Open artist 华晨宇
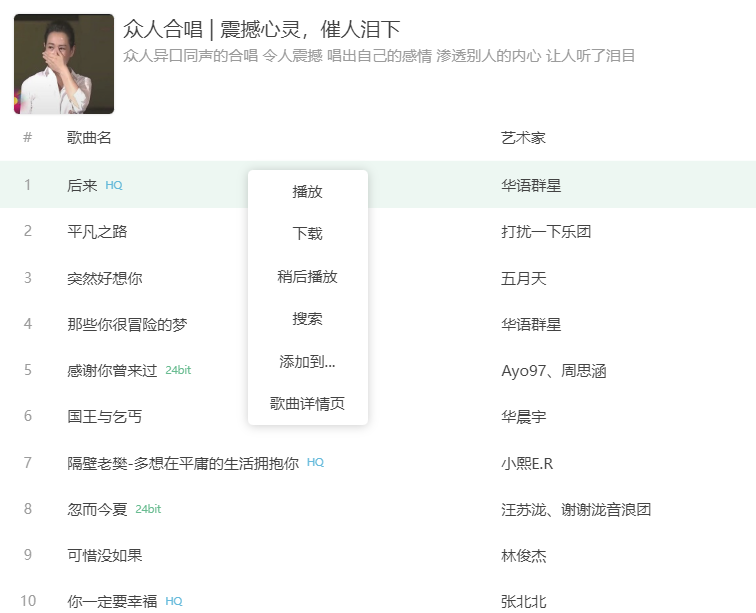 click(523, 417)
